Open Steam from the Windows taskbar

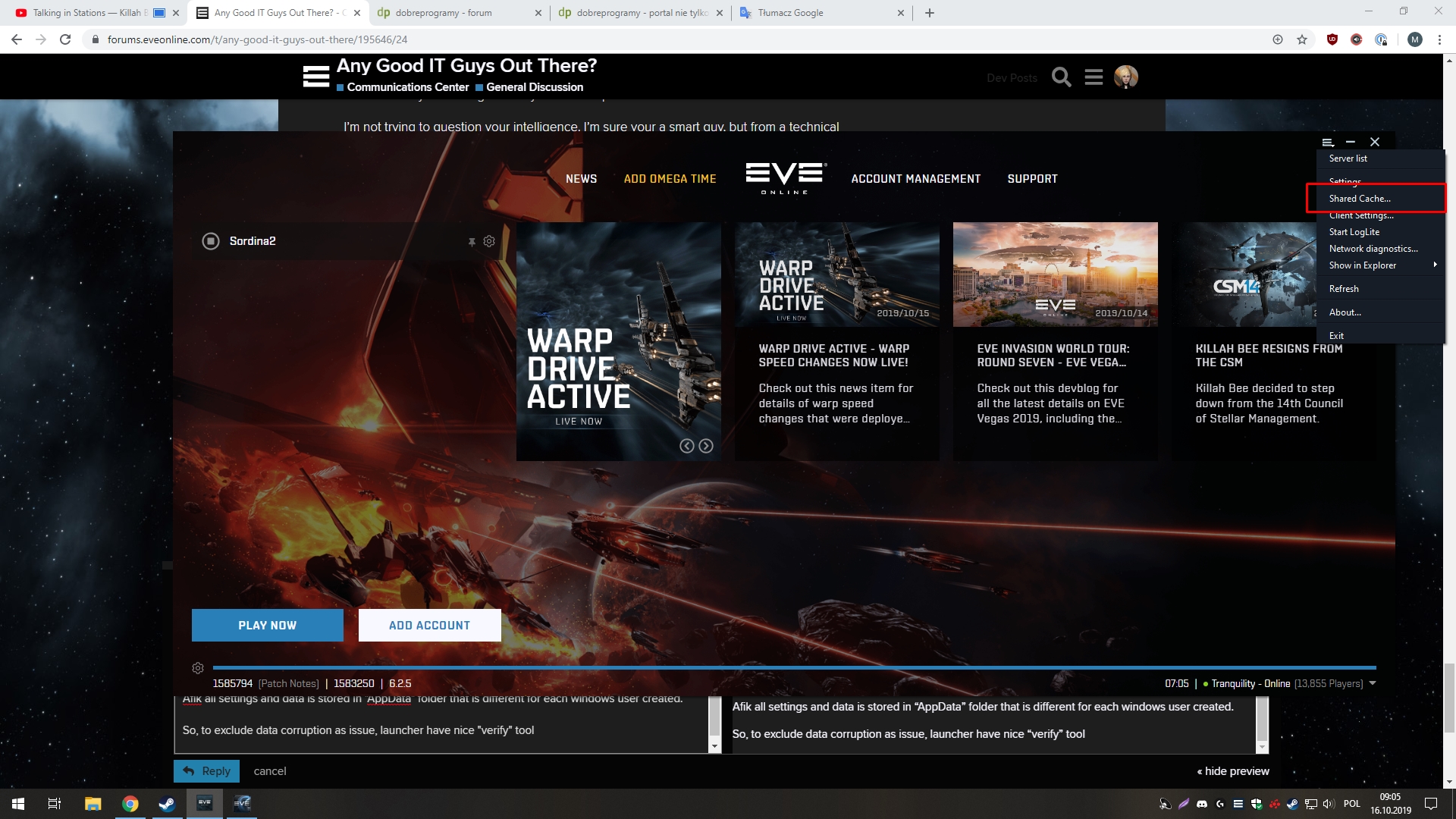point(167,804)
